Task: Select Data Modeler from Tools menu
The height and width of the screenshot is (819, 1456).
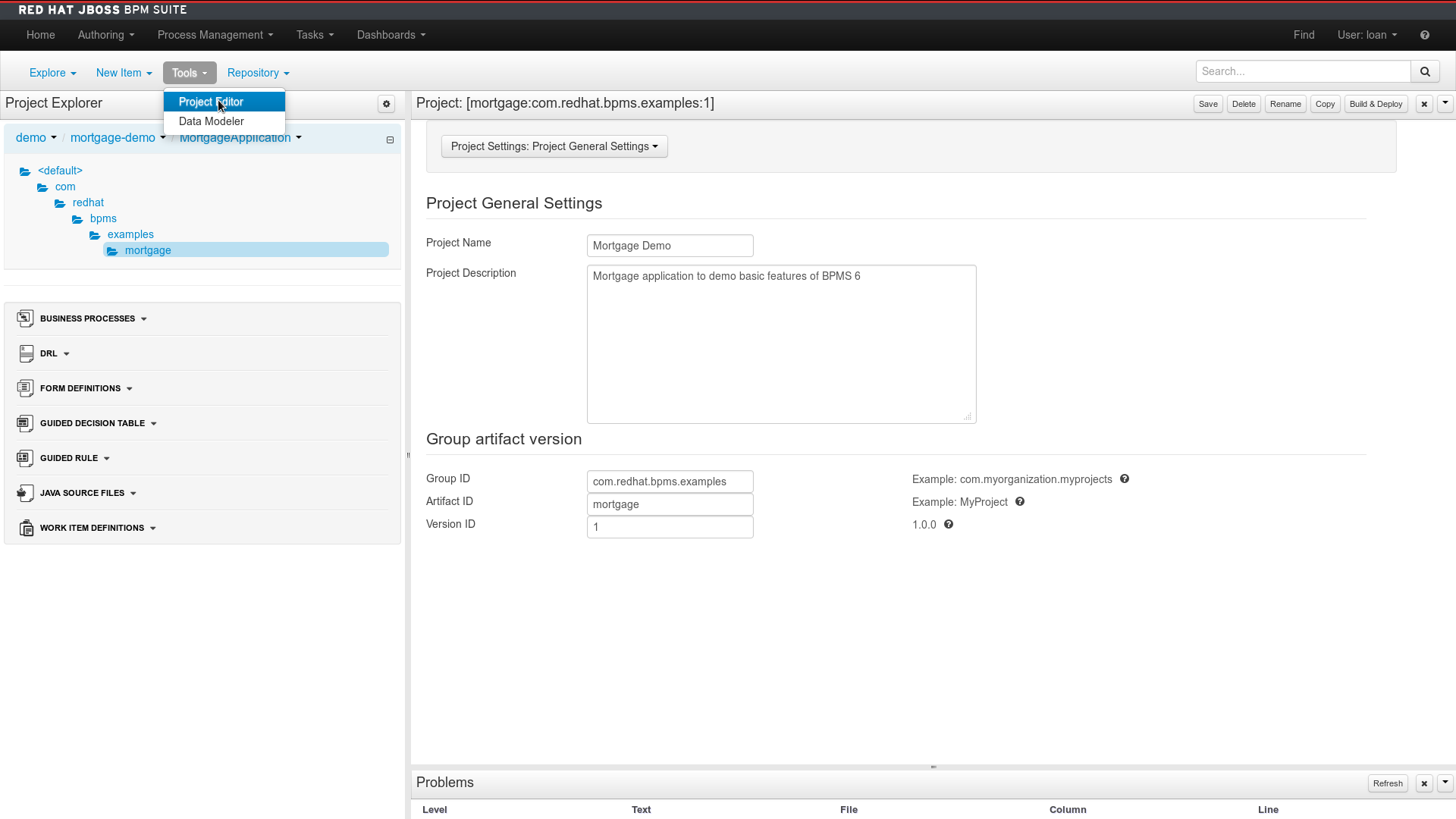Action: (212, 121)
